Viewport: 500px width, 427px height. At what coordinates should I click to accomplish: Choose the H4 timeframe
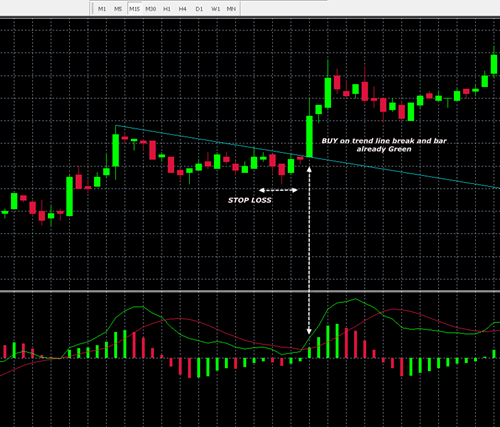[x=183, y=9]
